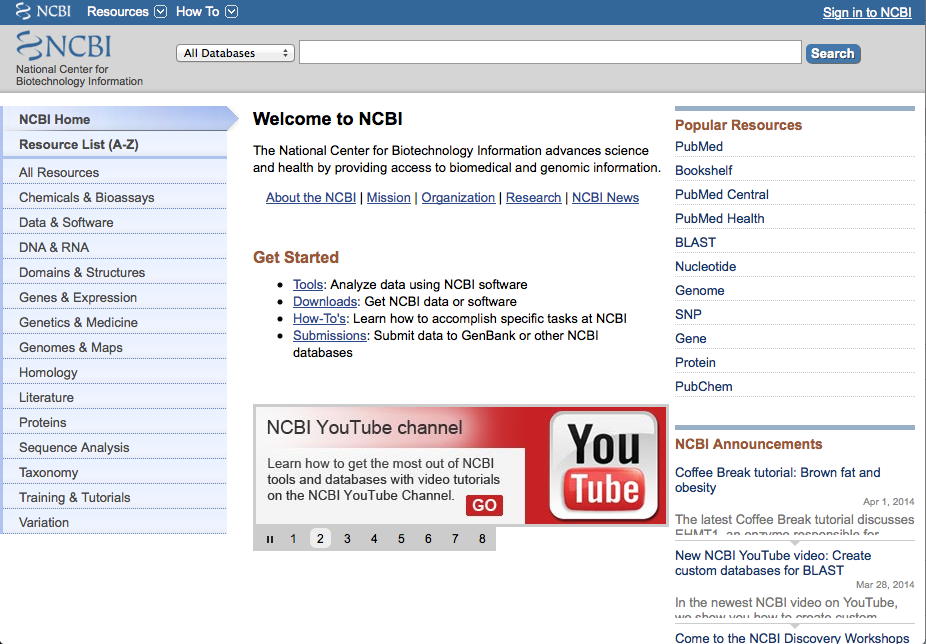Open Gene resource link
The image size is (926, 644).
[x=690, y=339]
